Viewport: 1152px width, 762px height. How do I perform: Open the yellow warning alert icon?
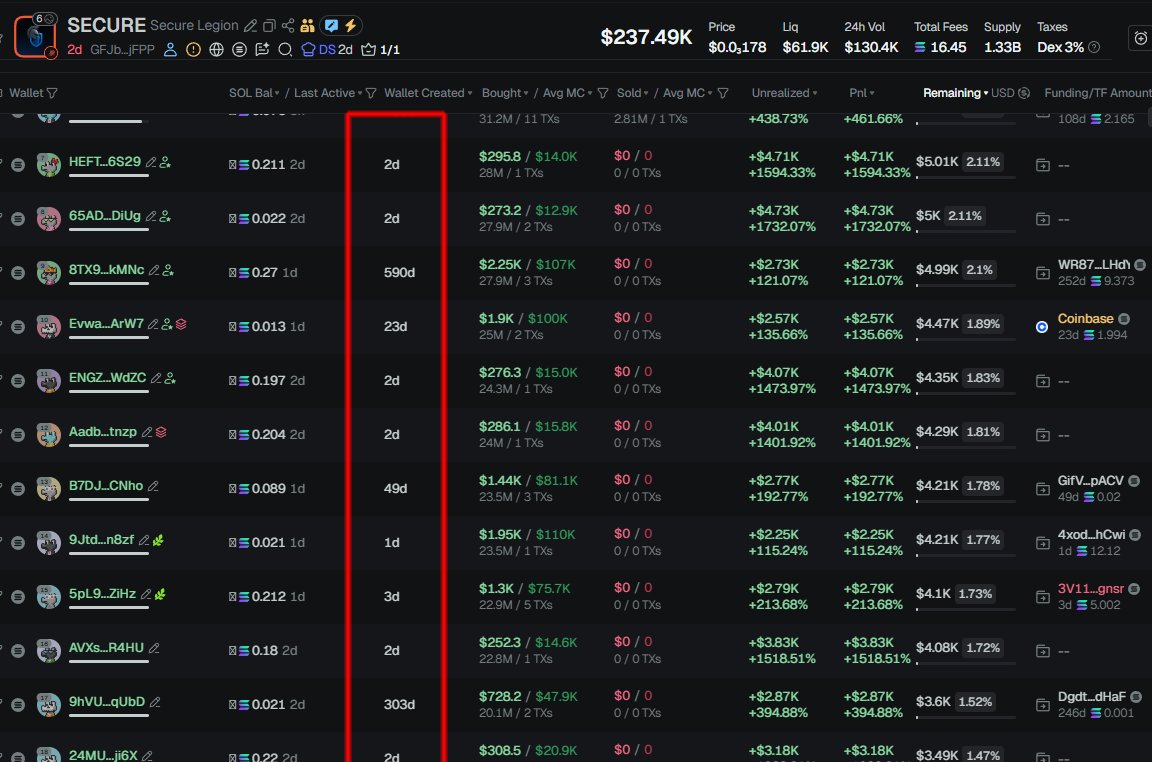tap(193, 49)
